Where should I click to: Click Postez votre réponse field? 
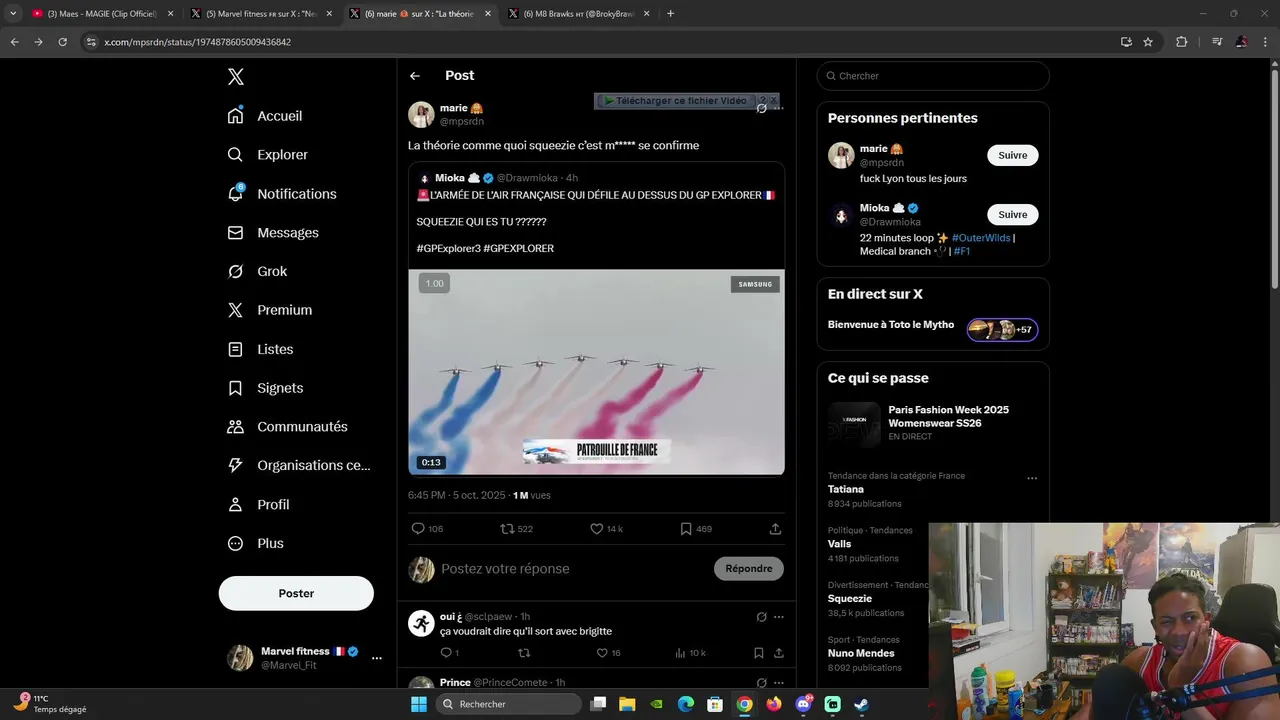coord(572,569)
